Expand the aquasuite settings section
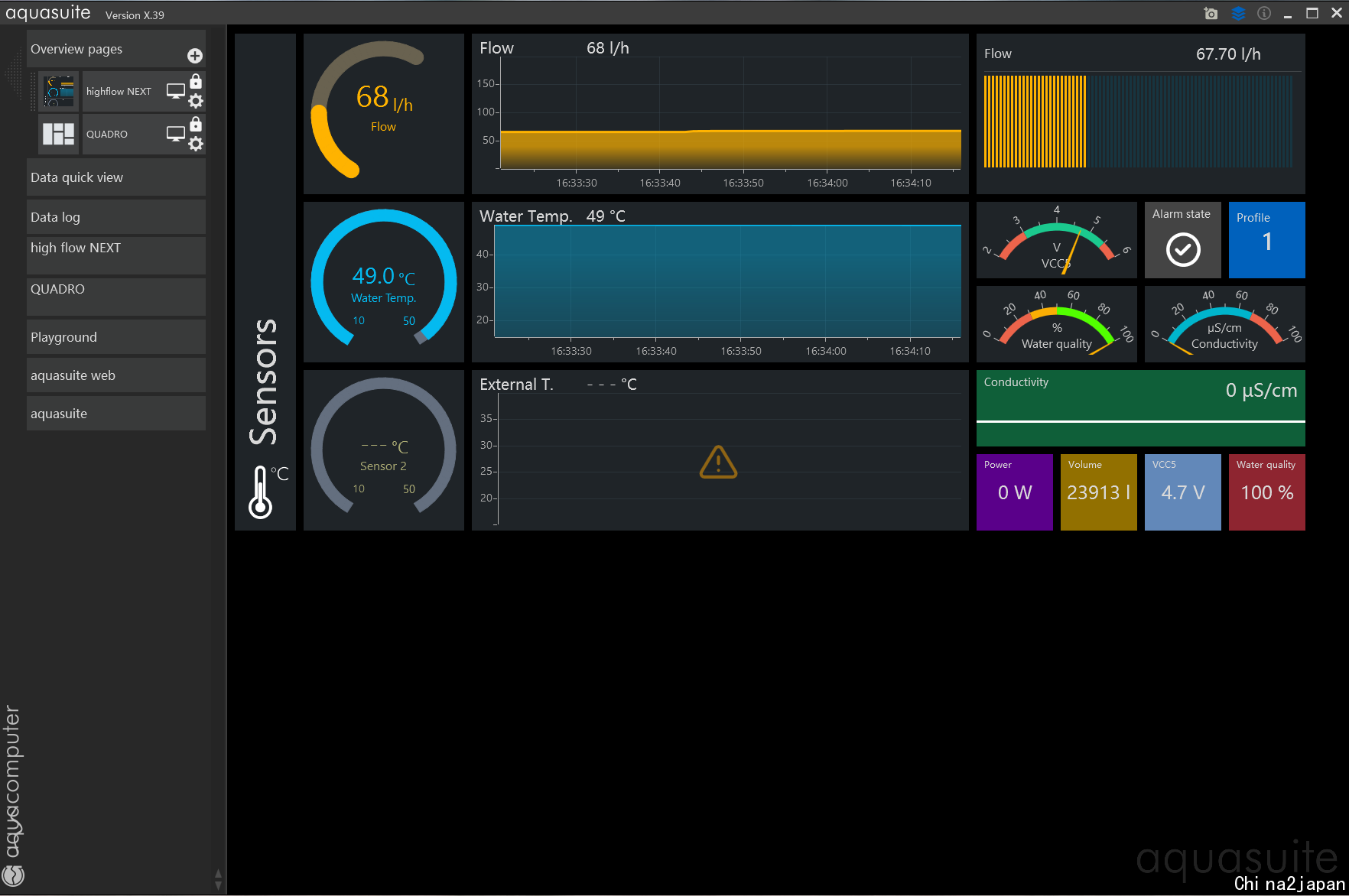1349x896 pixels. click(116, 414)
